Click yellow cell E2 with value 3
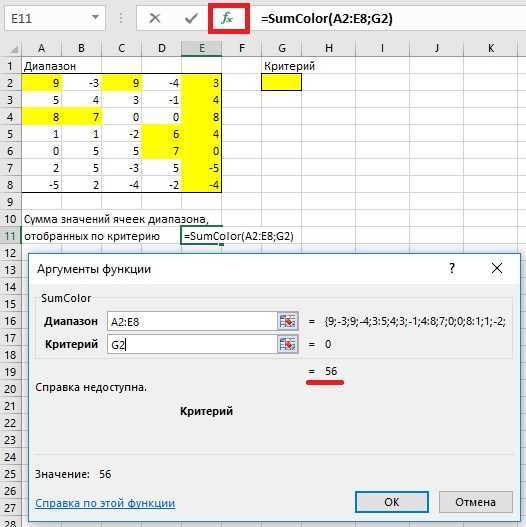The image size is (526, 527). 202,82
